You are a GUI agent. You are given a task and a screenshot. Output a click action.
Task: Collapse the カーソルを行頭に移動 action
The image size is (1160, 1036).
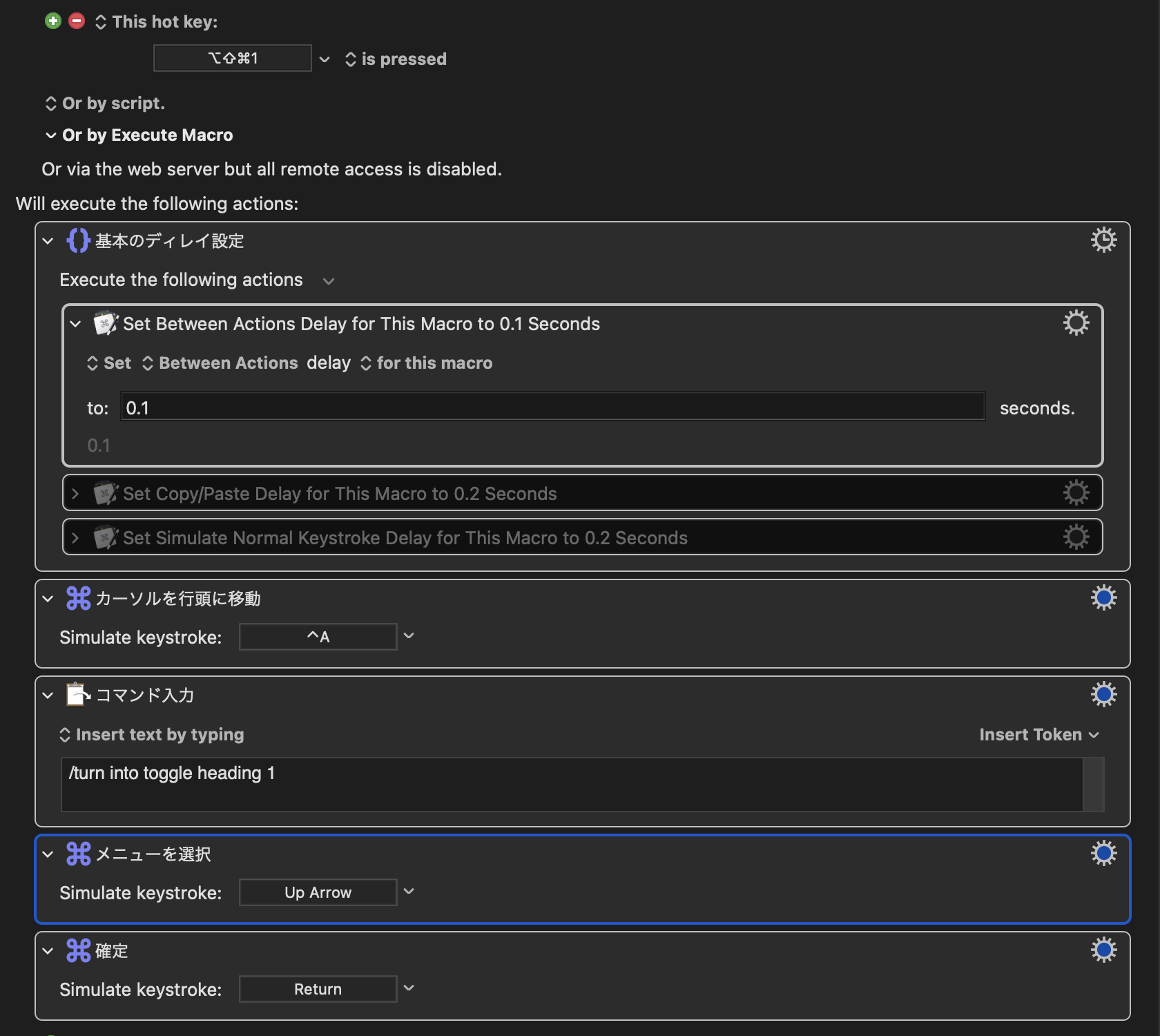(48, 599)
